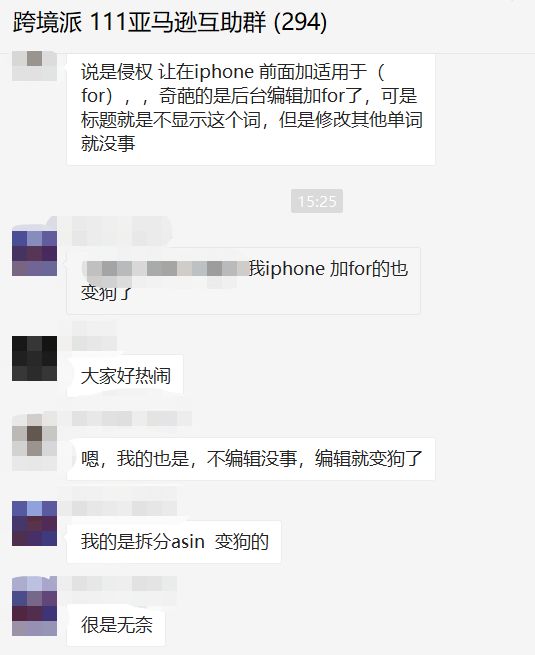The height and width of the screenshot is (655, 535).
Task: Open the gray avatar of the first sender
Action: 34,66
